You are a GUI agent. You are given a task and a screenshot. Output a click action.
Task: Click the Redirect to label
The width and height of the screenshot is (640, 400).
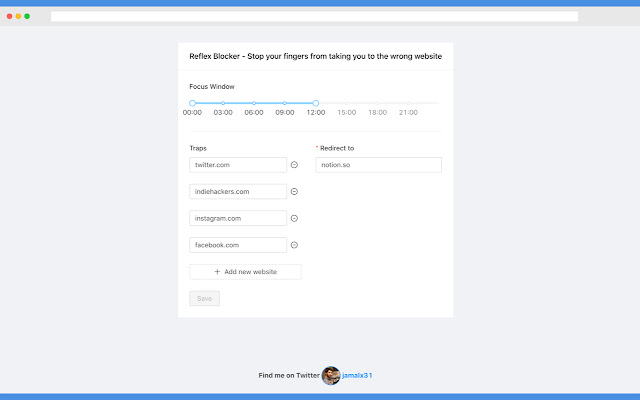coord(337,148)
